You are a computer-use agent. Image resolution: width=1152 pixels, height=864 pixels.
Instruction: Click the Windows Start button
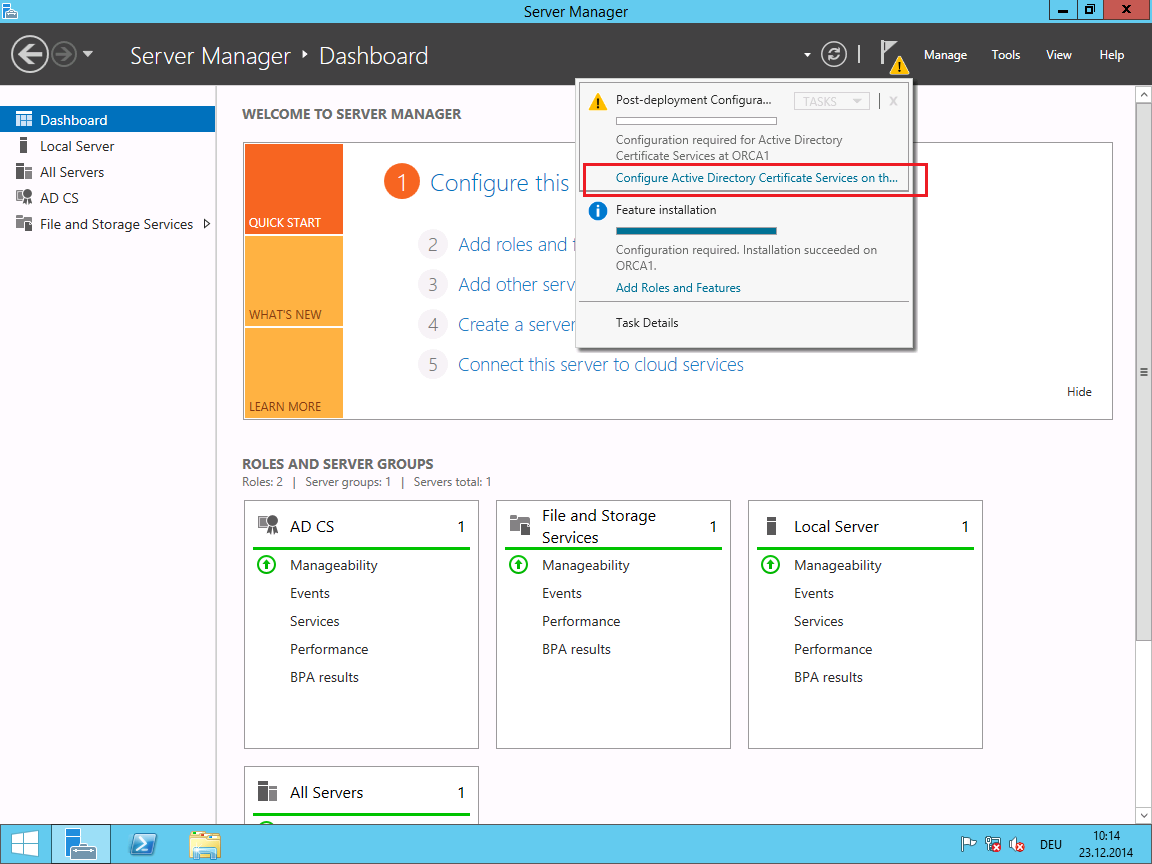click(x=25, y=845)
